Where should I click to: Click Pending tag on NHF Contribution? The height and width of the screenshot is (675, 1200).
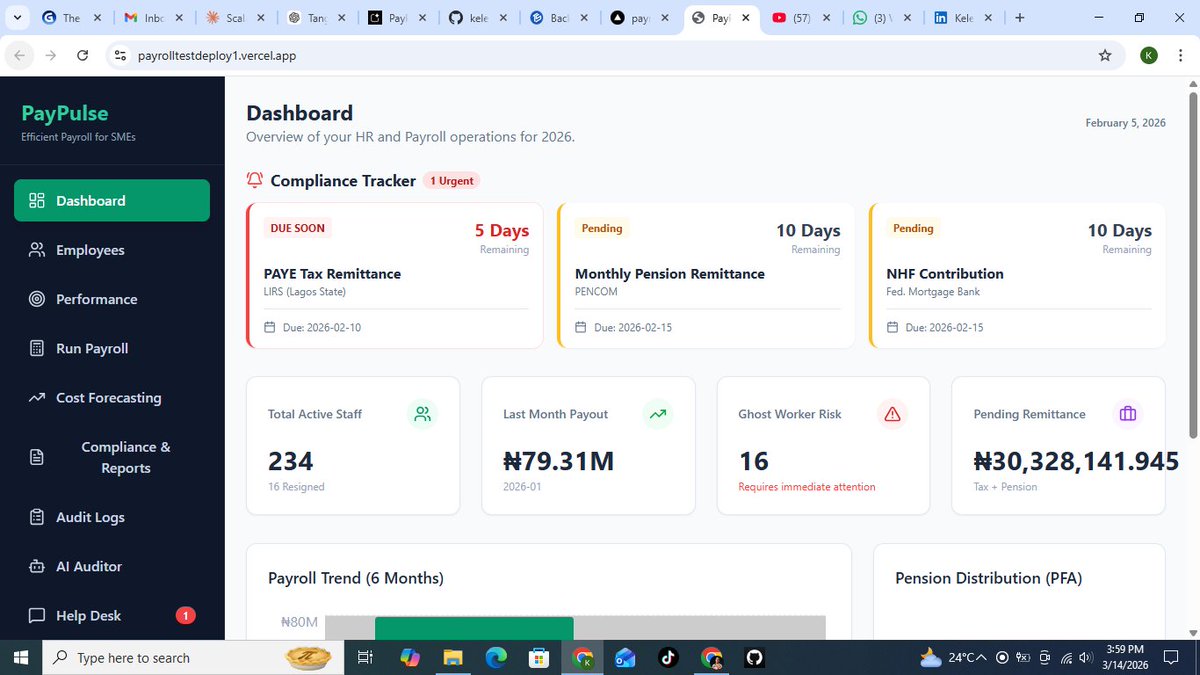(x=913, y=228)
